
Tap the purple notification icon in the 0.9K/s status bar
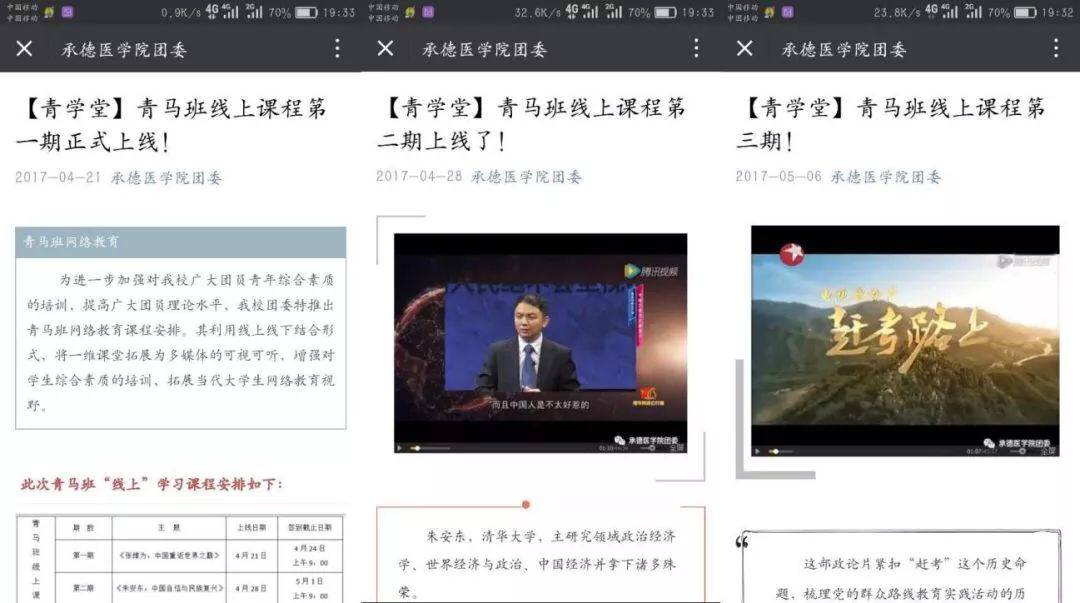click(x=68, y=12)
